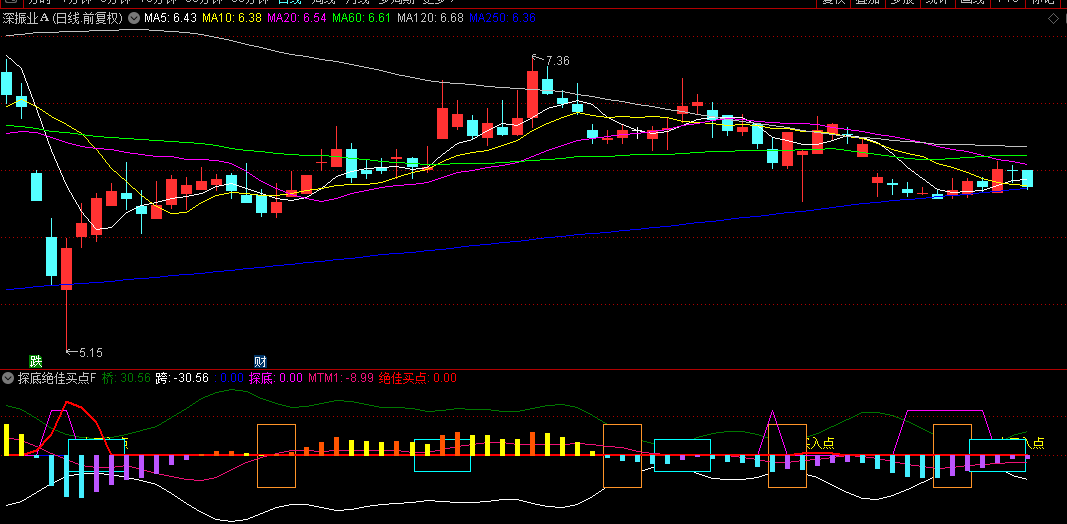Click the 财 financial event marker icon

pyautogui.click(x=260, y=361)
